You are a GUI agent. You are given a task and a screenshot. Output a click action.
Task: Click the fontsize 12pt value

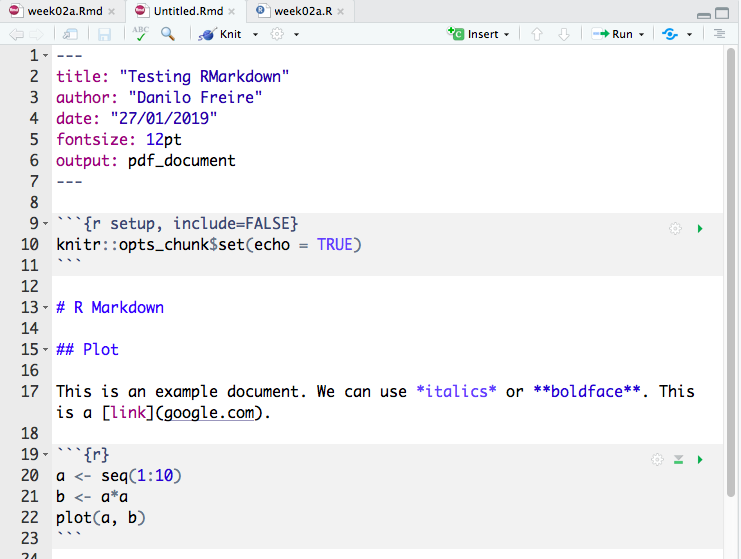coord(164,139)
